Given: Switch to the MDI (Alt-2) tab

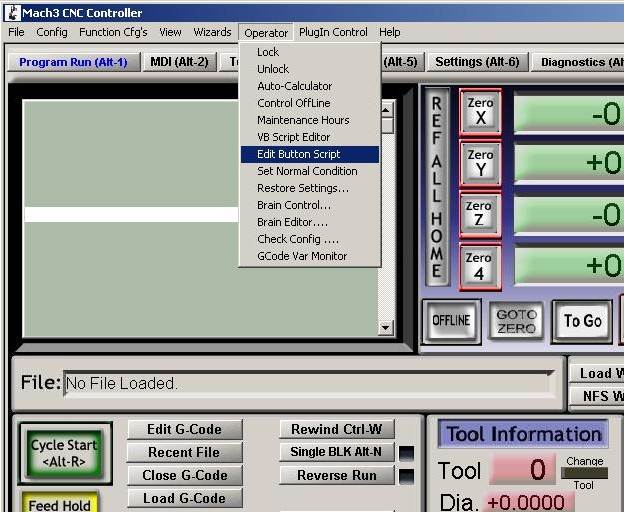Looking at the screenshot, I should tap(179, 62).
